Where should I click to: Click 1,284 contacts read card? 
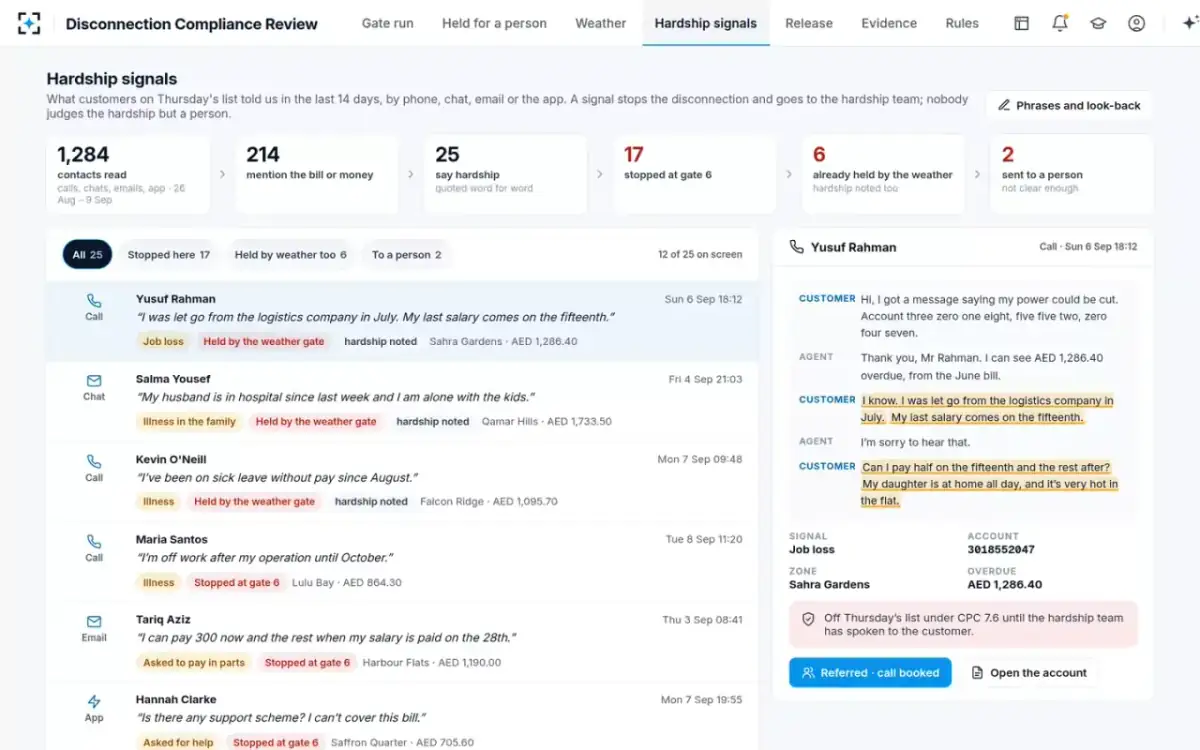pyautogui.click(x=128, y=174)
